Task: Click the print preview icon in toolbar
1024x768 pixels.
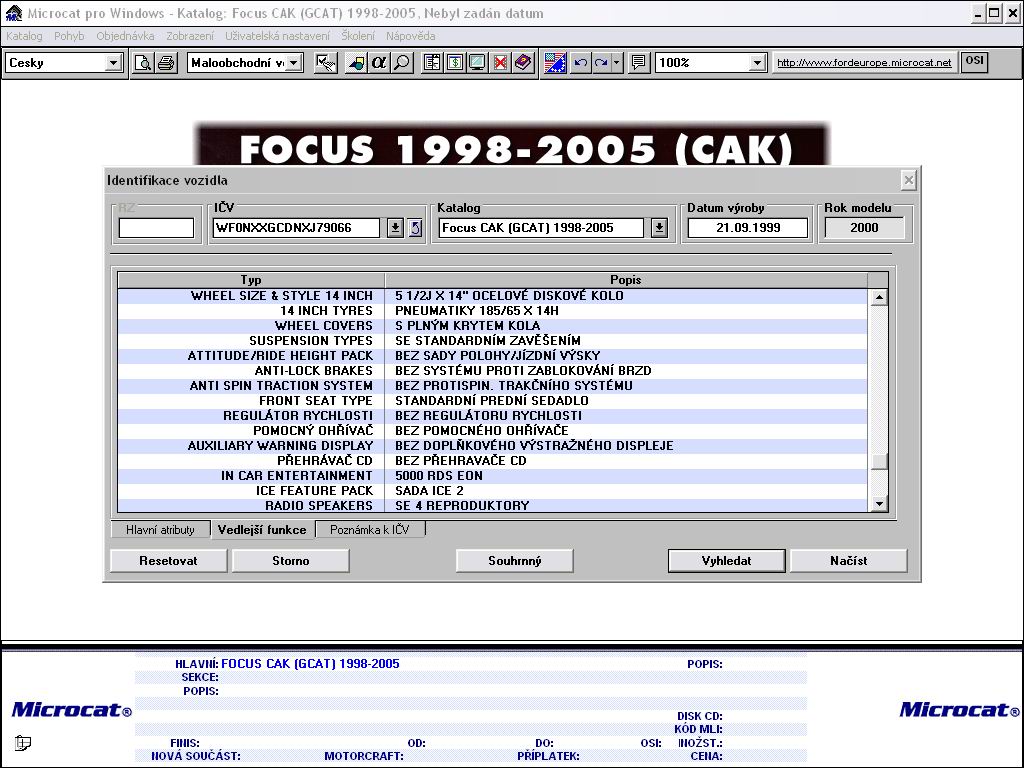Action: point(143,63)
